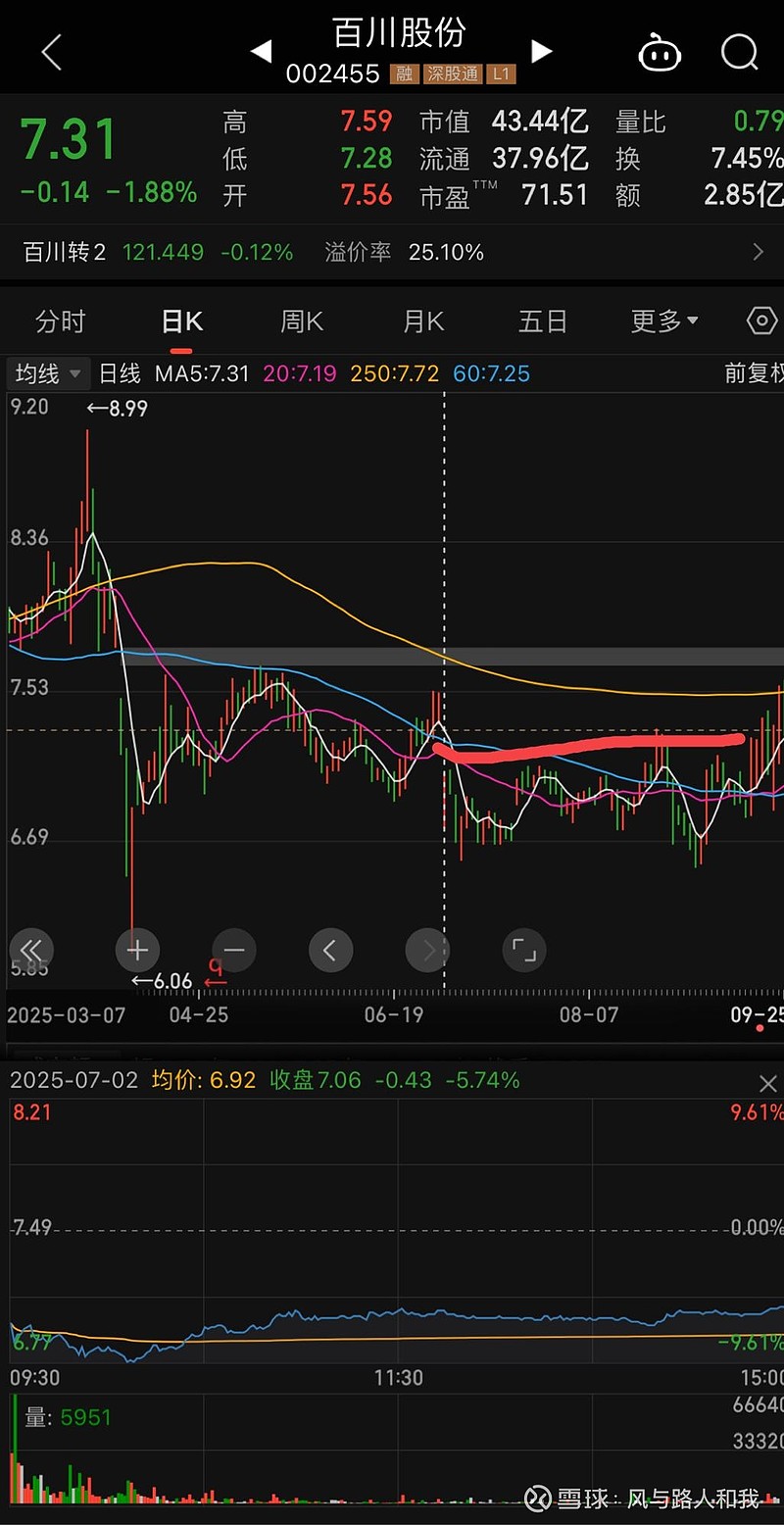Viewport: 784px width, 1525px height.
Task: Switch to 五日 tab
Action: coord(543,320)
